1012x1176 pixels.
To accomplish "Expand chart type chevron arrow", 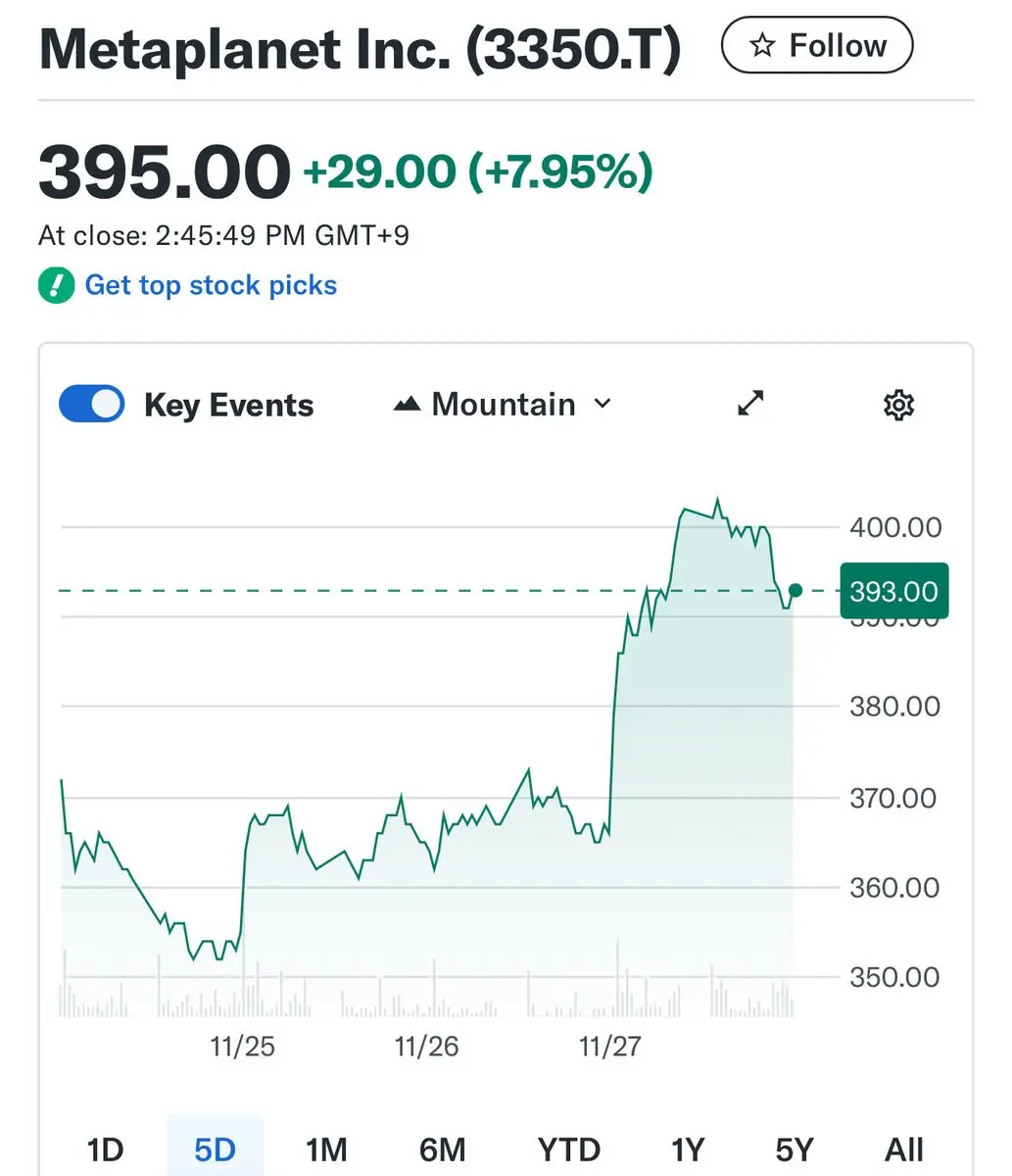I will tap(602, 404).
